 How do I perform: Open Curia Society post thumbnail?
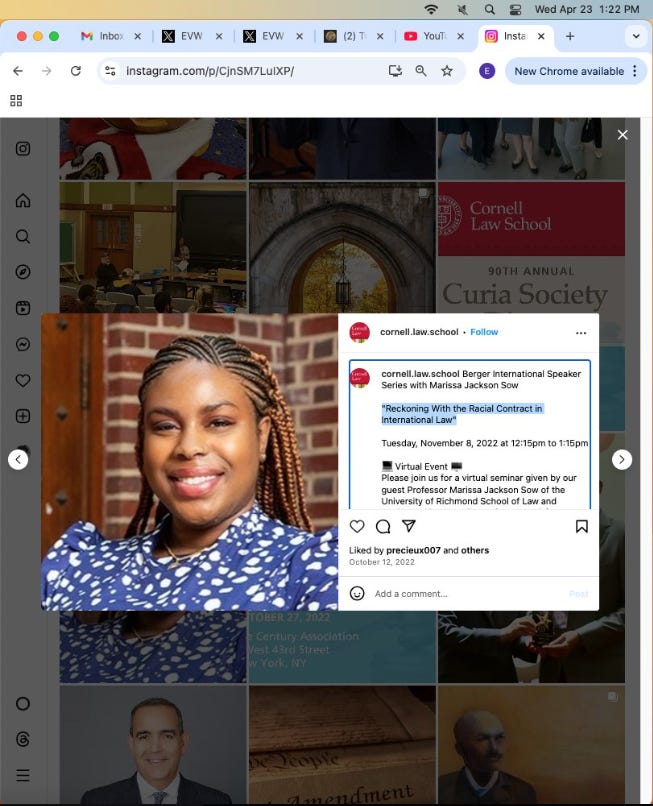pos(531,247)
